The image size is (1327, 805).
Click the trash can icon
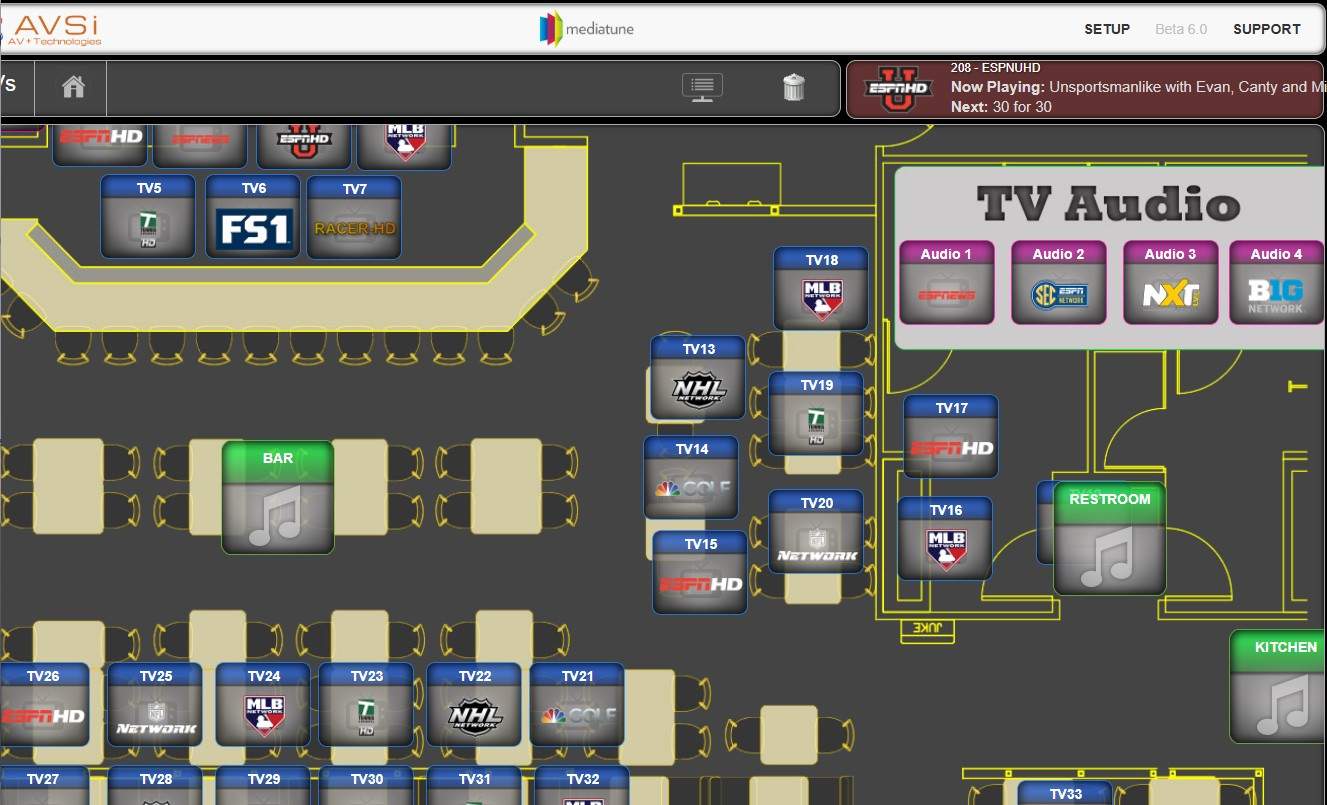(x=793, y=87)
